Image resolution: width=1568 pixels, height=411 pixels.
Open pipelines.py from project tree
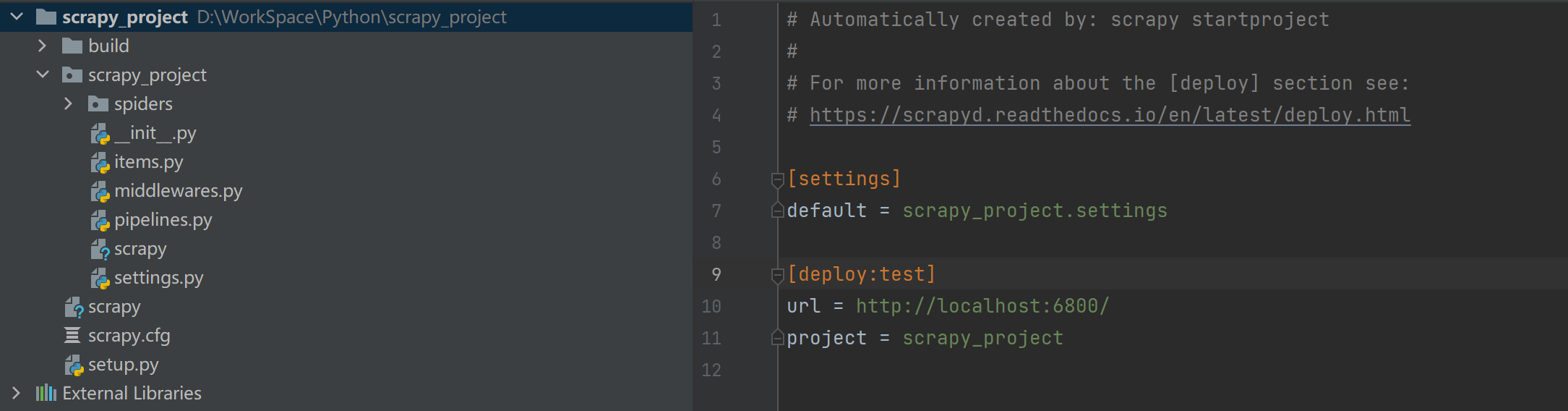point(163,220)
